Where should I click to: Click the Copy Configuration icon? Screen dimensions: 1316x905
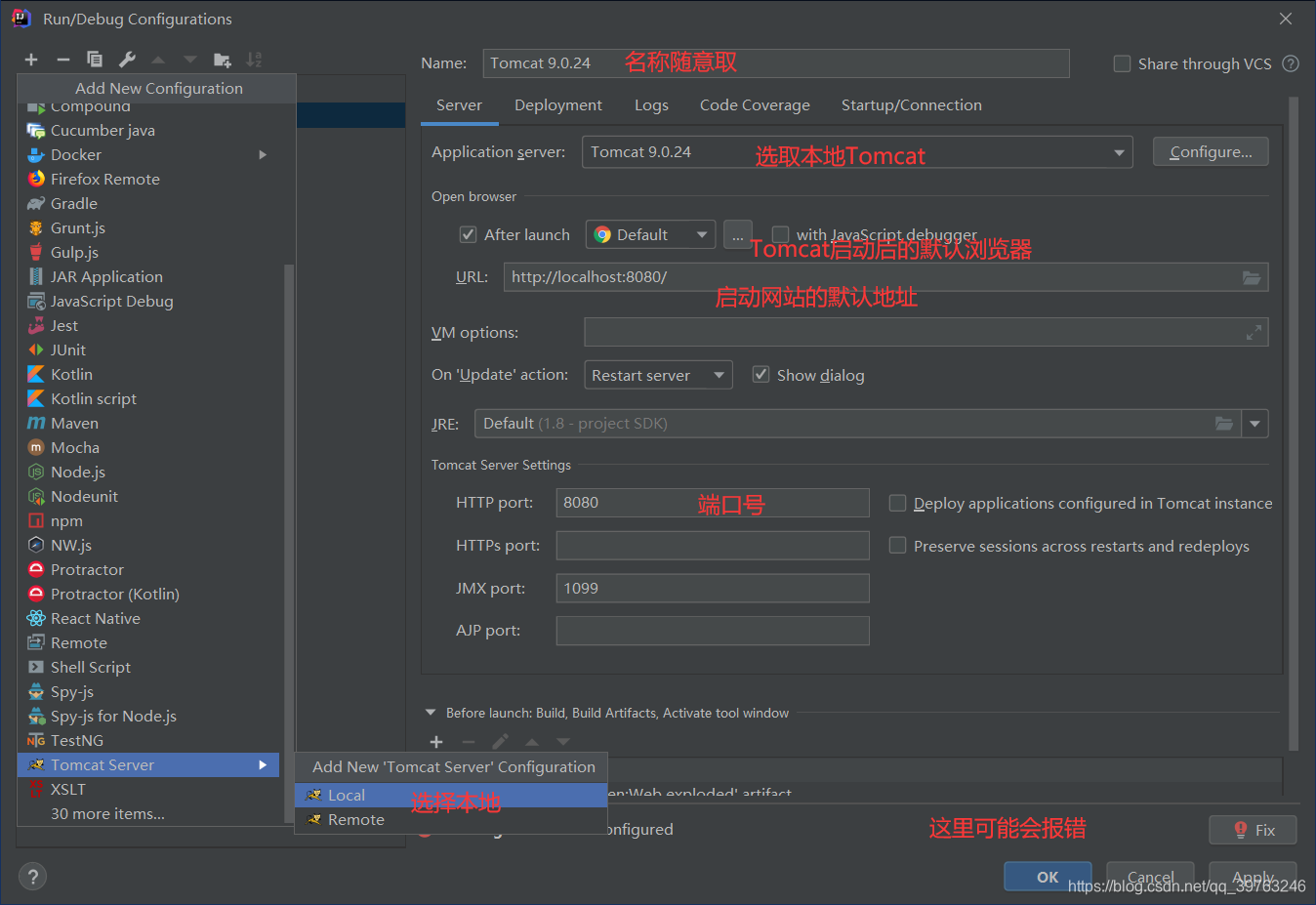pyautogui.click(x=95, y=60)
